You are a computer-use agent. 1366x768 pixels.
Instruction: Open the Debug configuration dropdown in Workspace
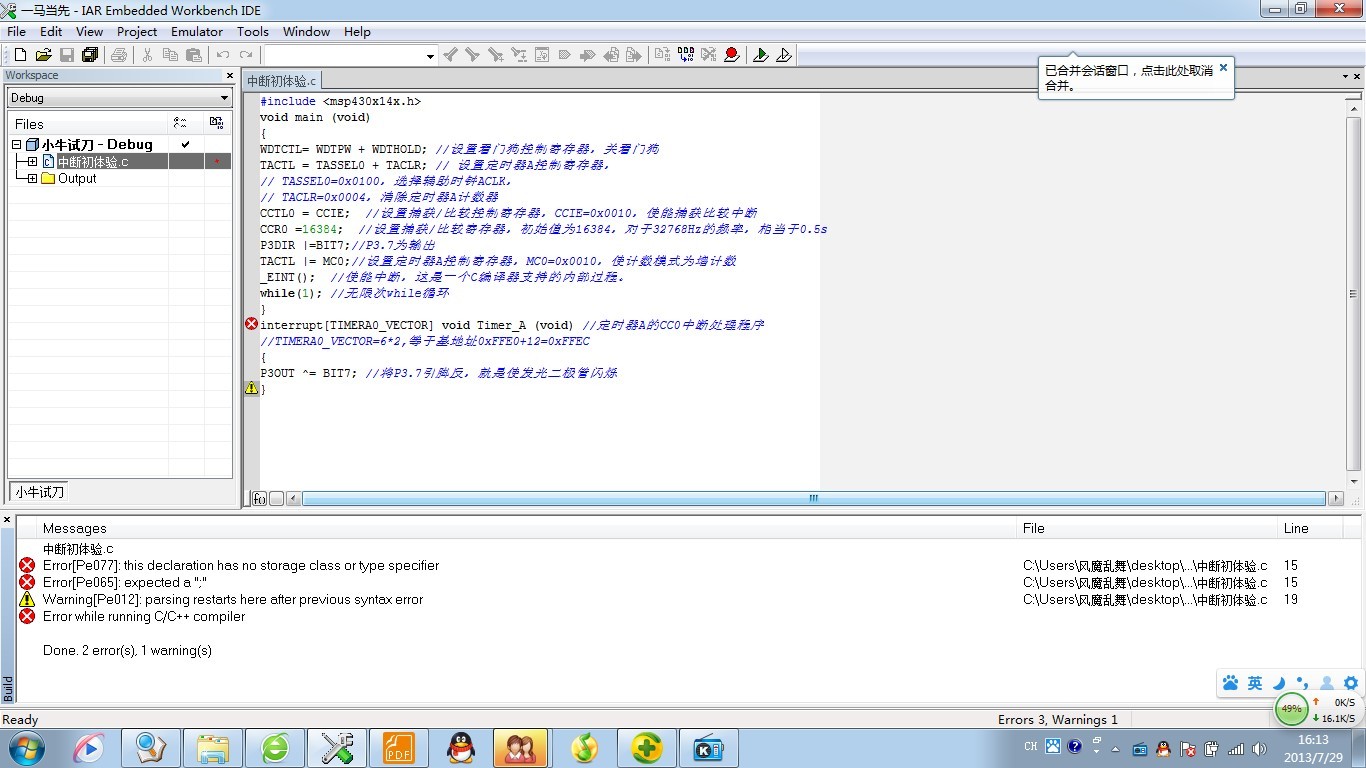(x=119, y=98)
